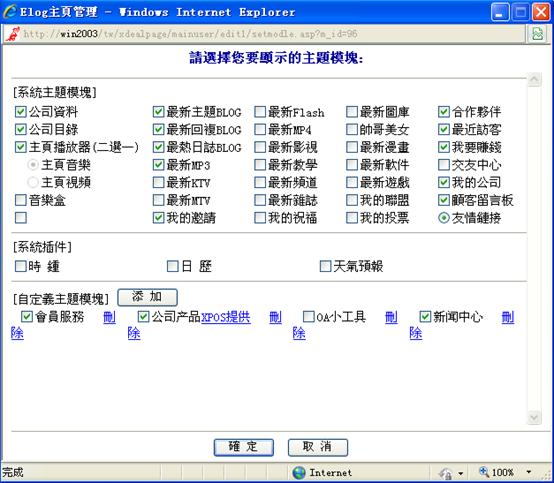Click the 確定 confirm button

click(243, 447)
